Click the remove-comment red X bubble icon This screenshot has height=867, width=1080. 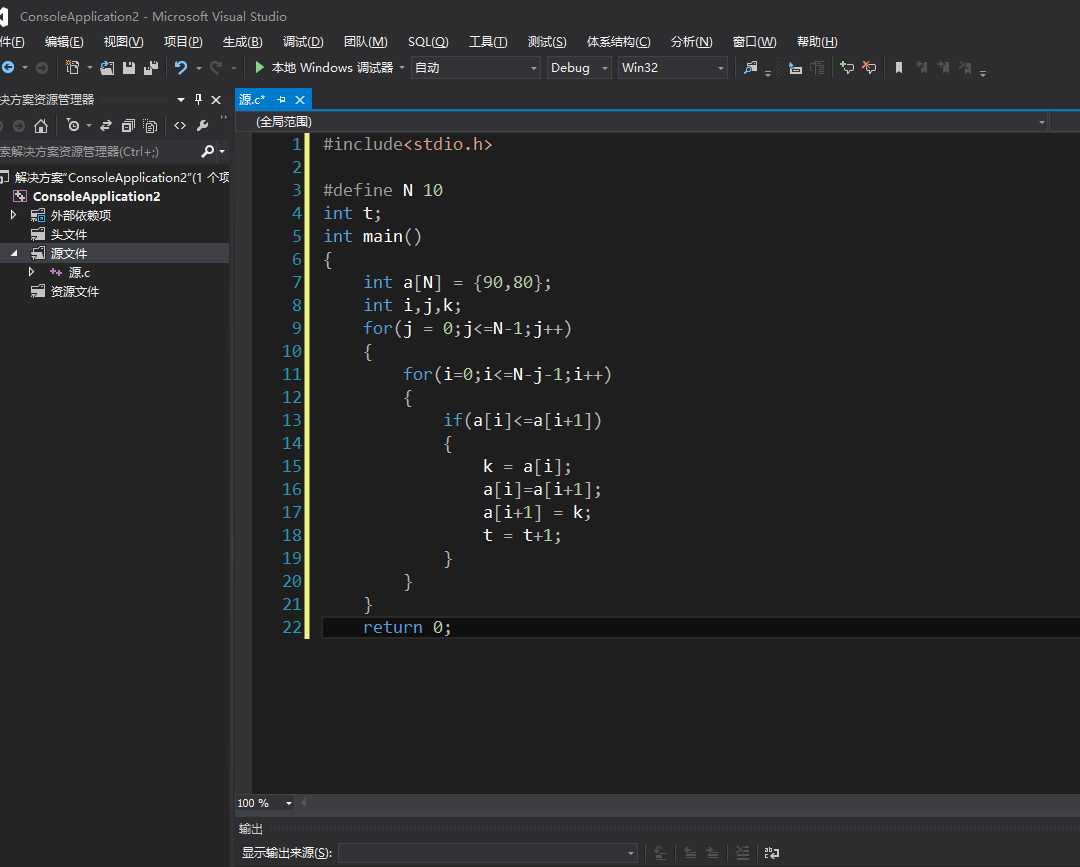[x=869, y=67]
